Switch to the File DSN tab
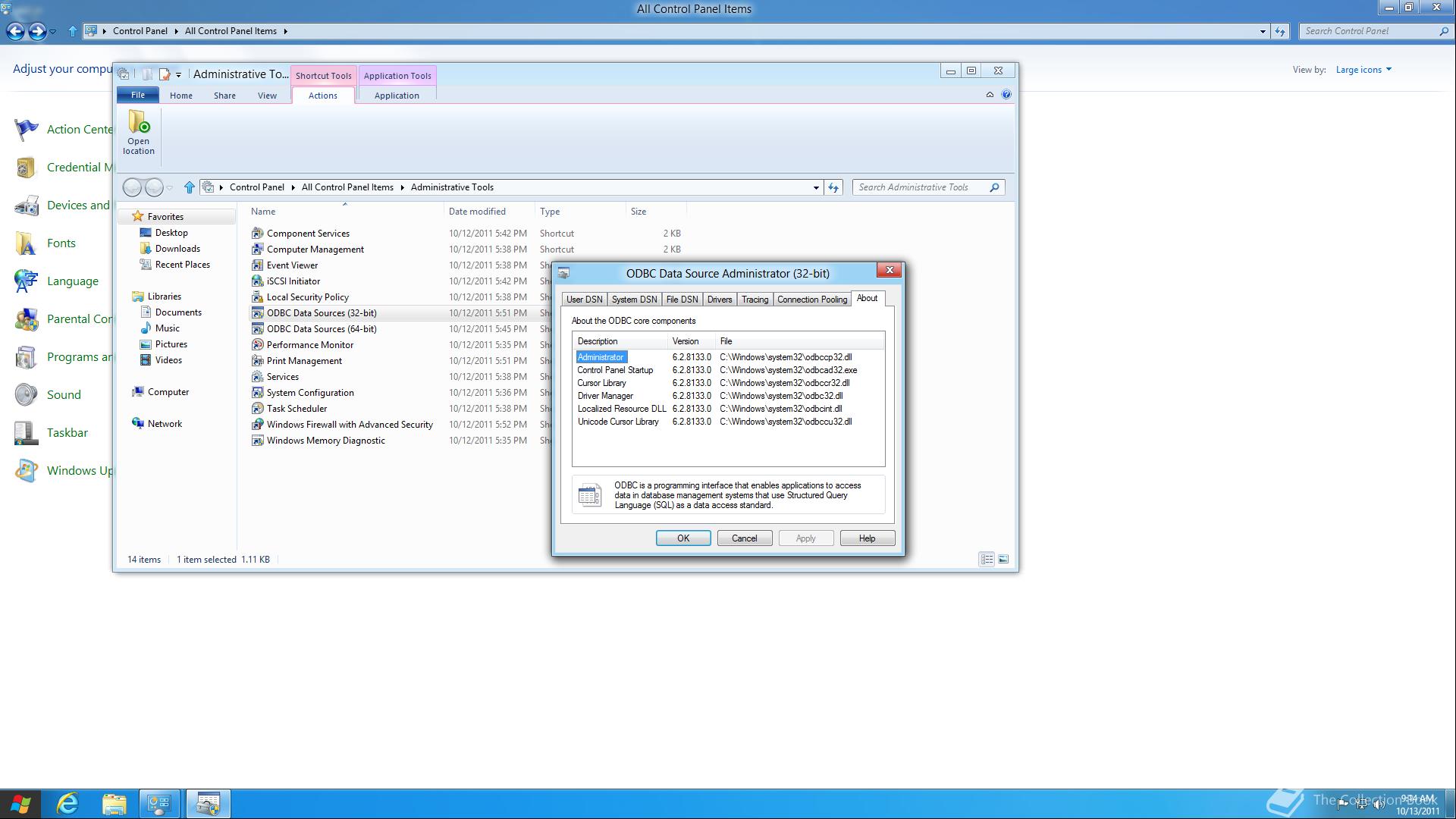Viewport: 1456px width, 819px height. point(682,300)
